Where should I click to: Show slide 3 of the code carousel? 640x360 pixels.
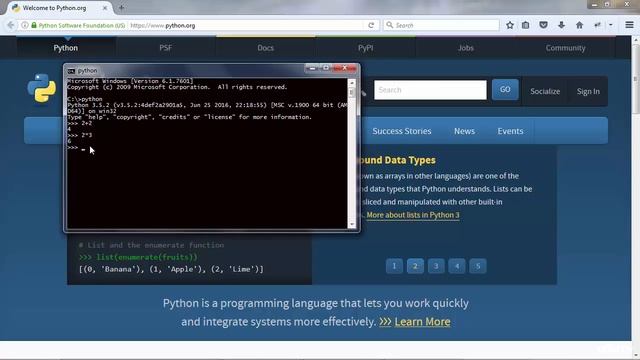[x=436, y=266]
